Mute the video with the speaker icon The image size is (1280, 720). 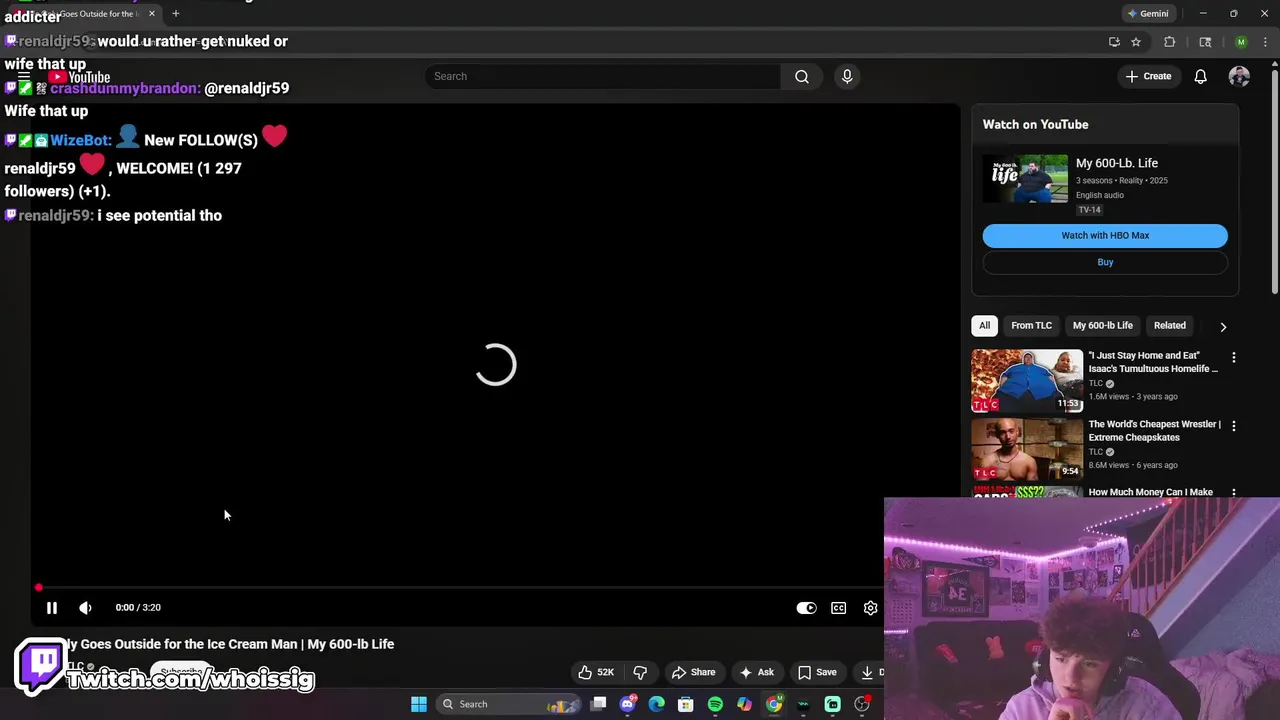click(x=85, y=607)
